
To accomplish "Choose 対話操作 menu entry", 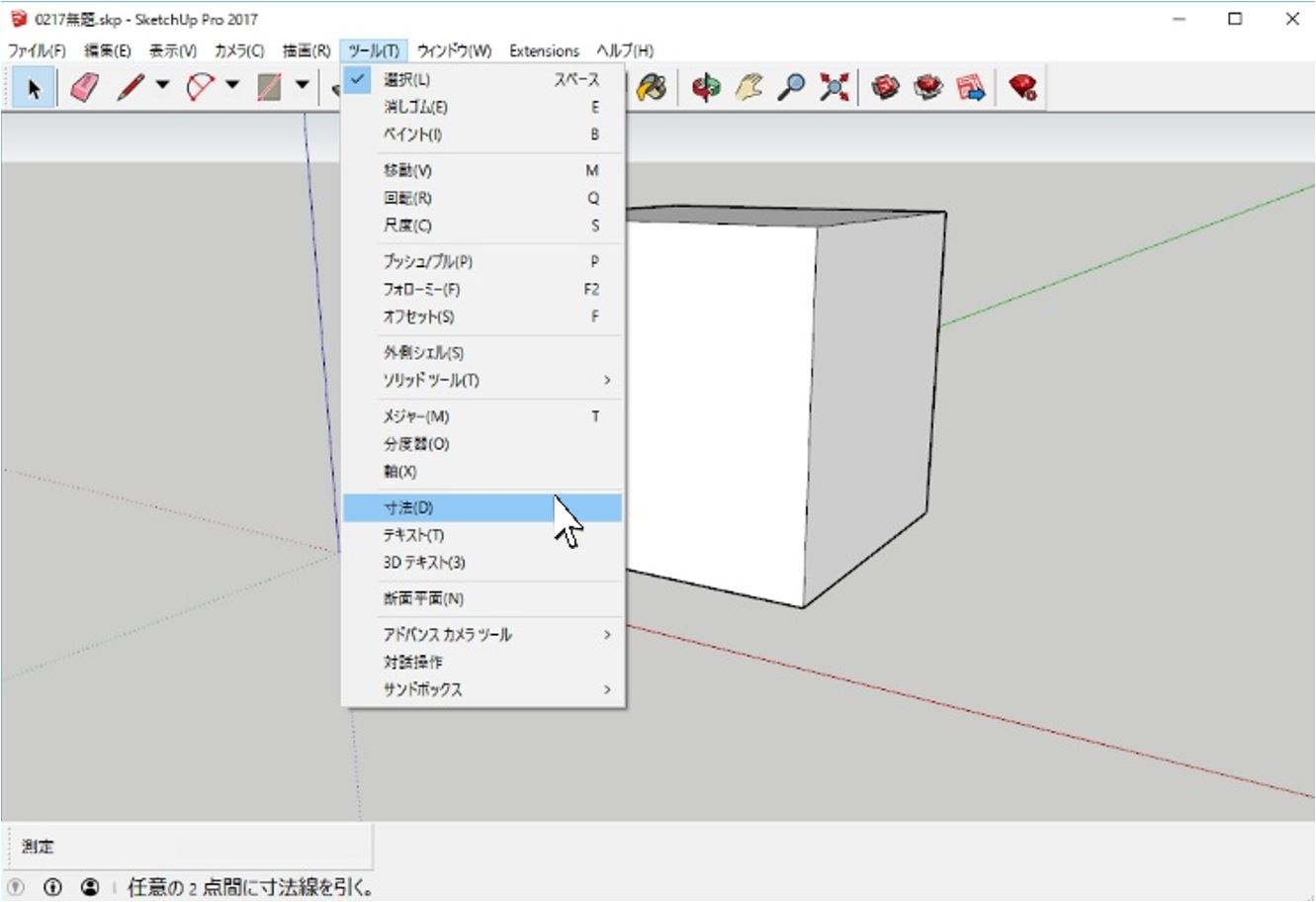I will (x=483, y=663).
